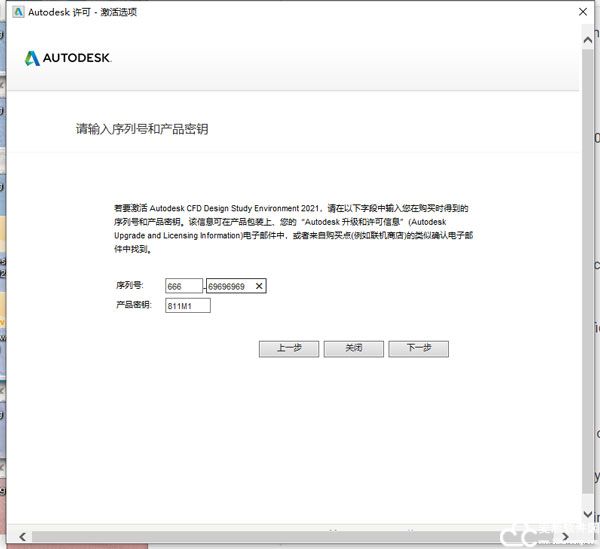Screen dimensions: 600x549
Task: Click the 产品密钥 label
Action: pyautogui.click(x=134, y=305)
